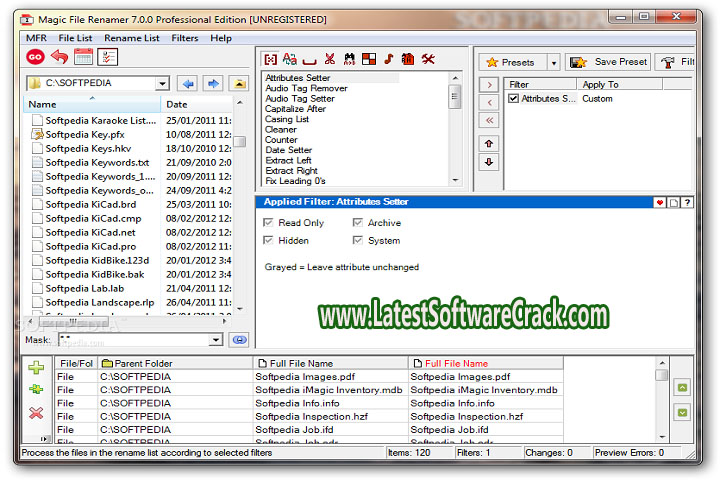Screen dimensions: 720x480
Task: Remove item with the red X icon
Action: click(x=36, y=413)
